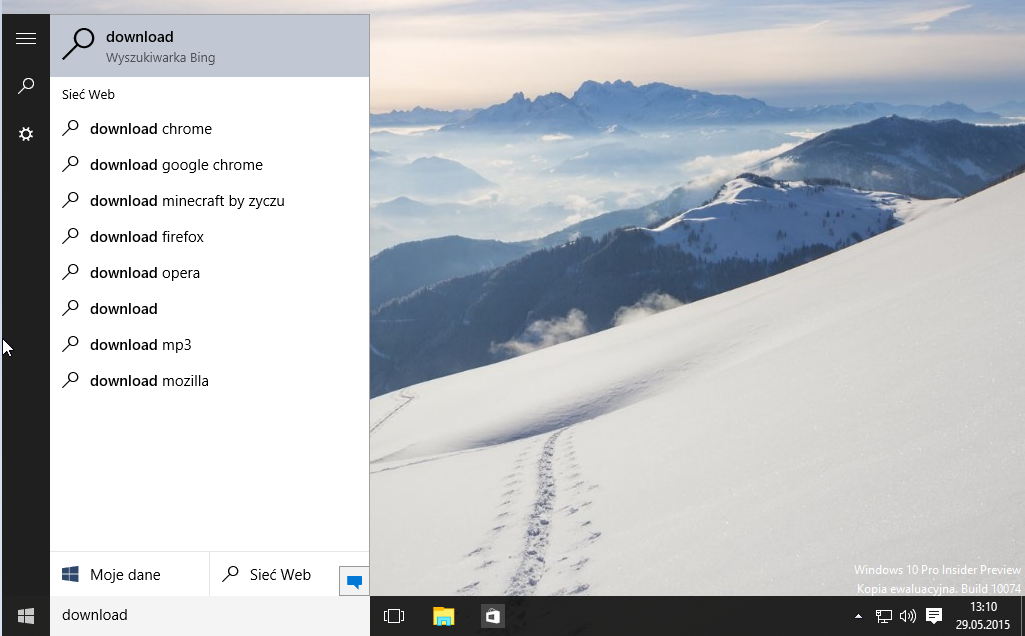Viewport: 1025px width, 636px height.
Task: Open Task View on taskbar
Action: click(x=394, y=616)
